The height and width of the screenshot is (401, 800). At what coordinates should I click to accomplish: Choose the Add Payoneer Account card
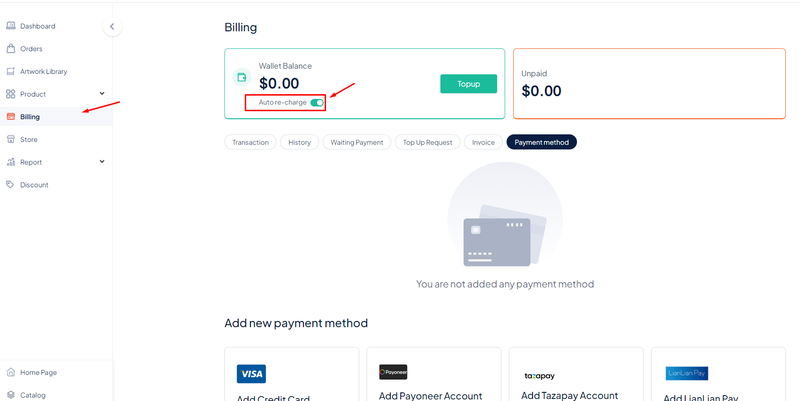[x=434, y=374]
